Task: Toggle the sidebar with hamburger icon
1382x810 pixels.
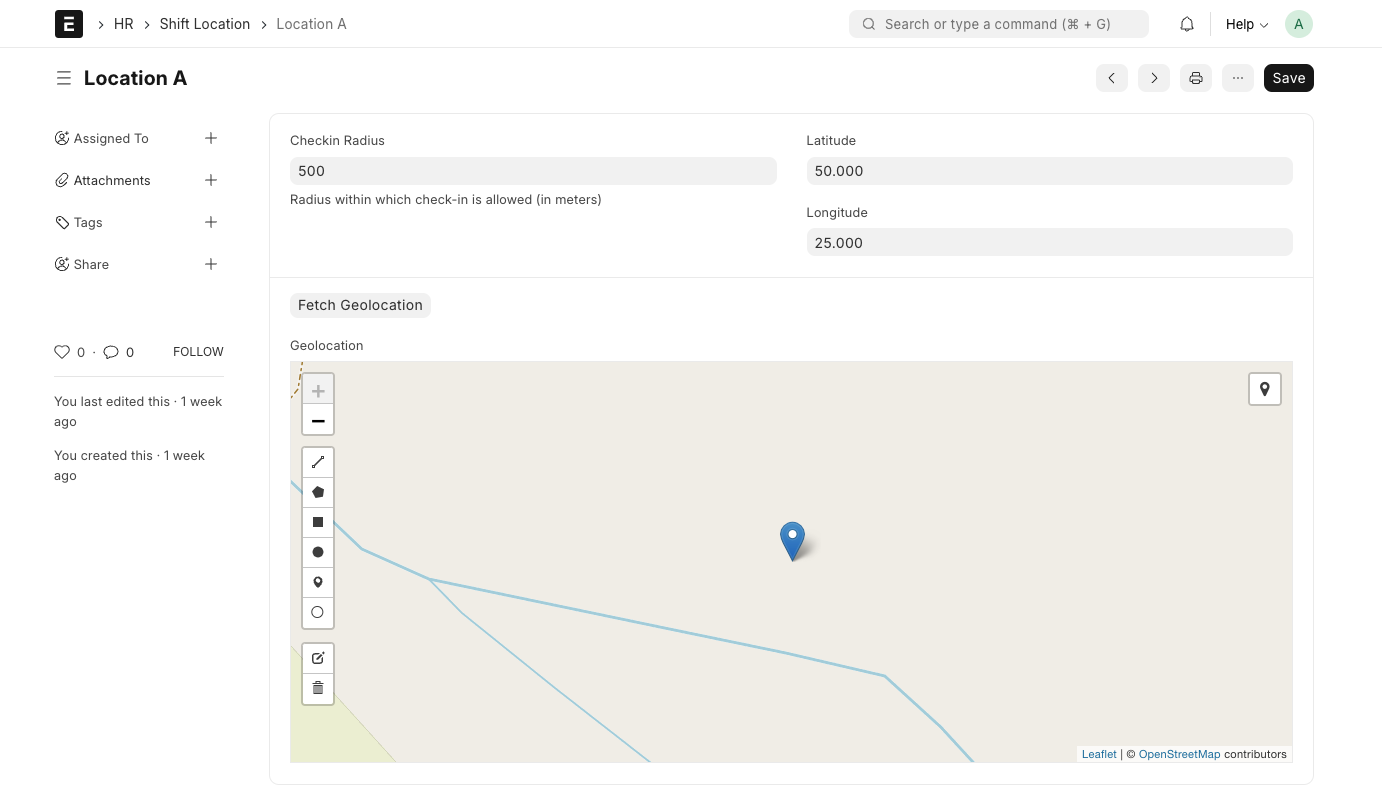Action: click(64, 78)
